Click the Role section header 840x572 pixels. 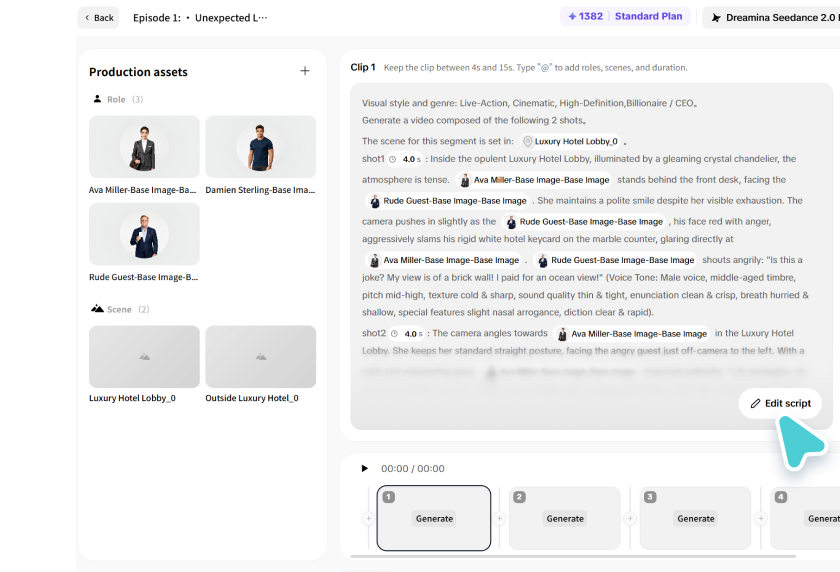(x=118, y=99)
